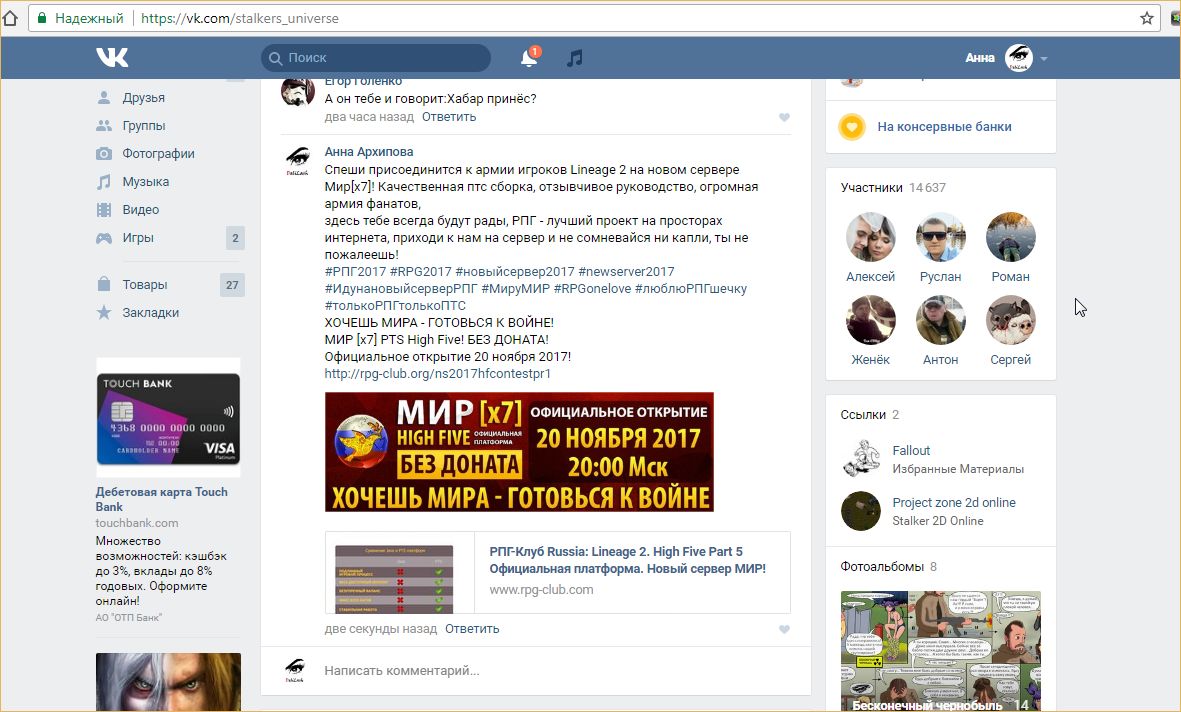Follow the rpg-club.org ns2017hfcontestpr1 link
The width and height of the screenshot is (1181, 712).
coord(438,374)
